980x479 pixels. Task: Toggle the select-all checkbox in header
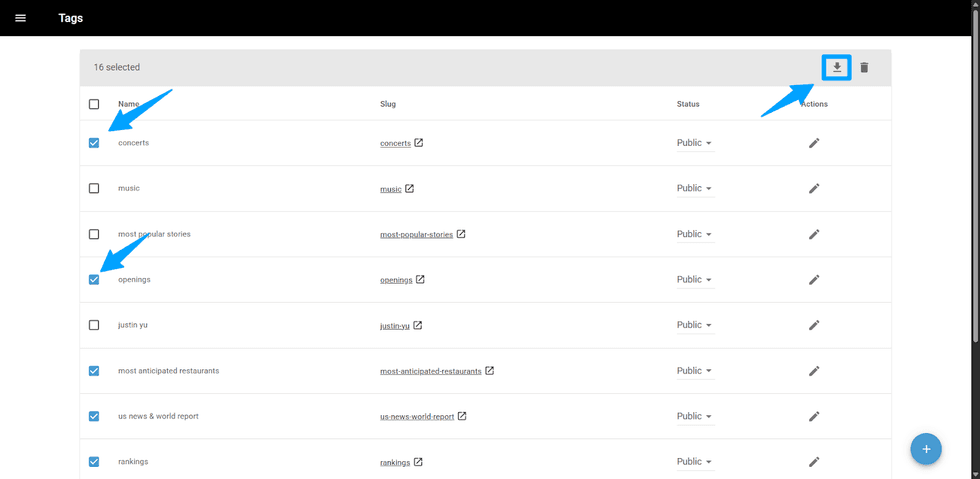pos(94,104)
